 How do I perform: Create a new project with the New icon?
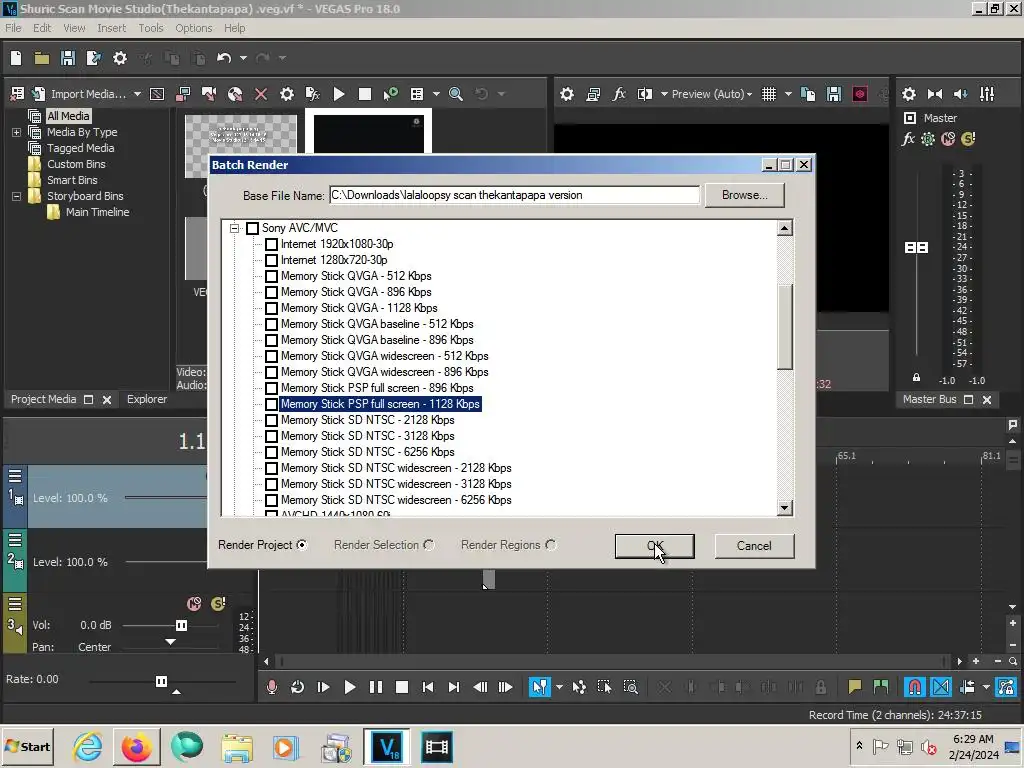click(x=16, y=58)
